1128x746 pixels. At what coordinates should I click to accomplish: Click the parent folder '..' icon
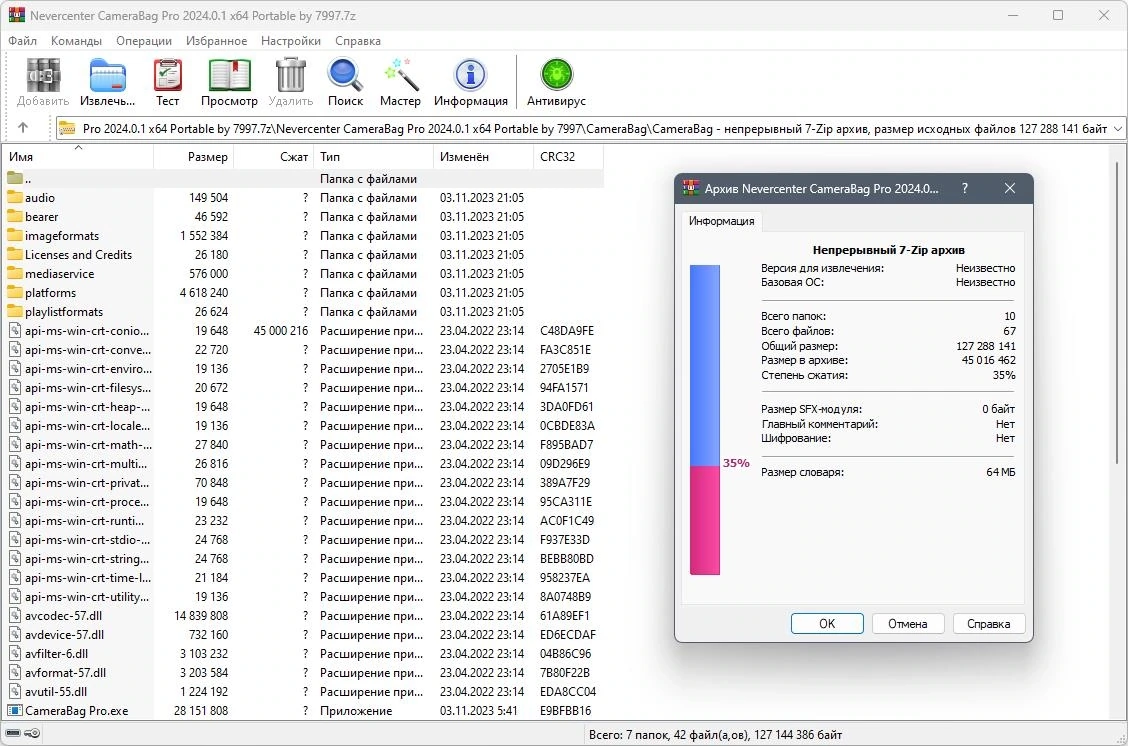click(15, 178)
